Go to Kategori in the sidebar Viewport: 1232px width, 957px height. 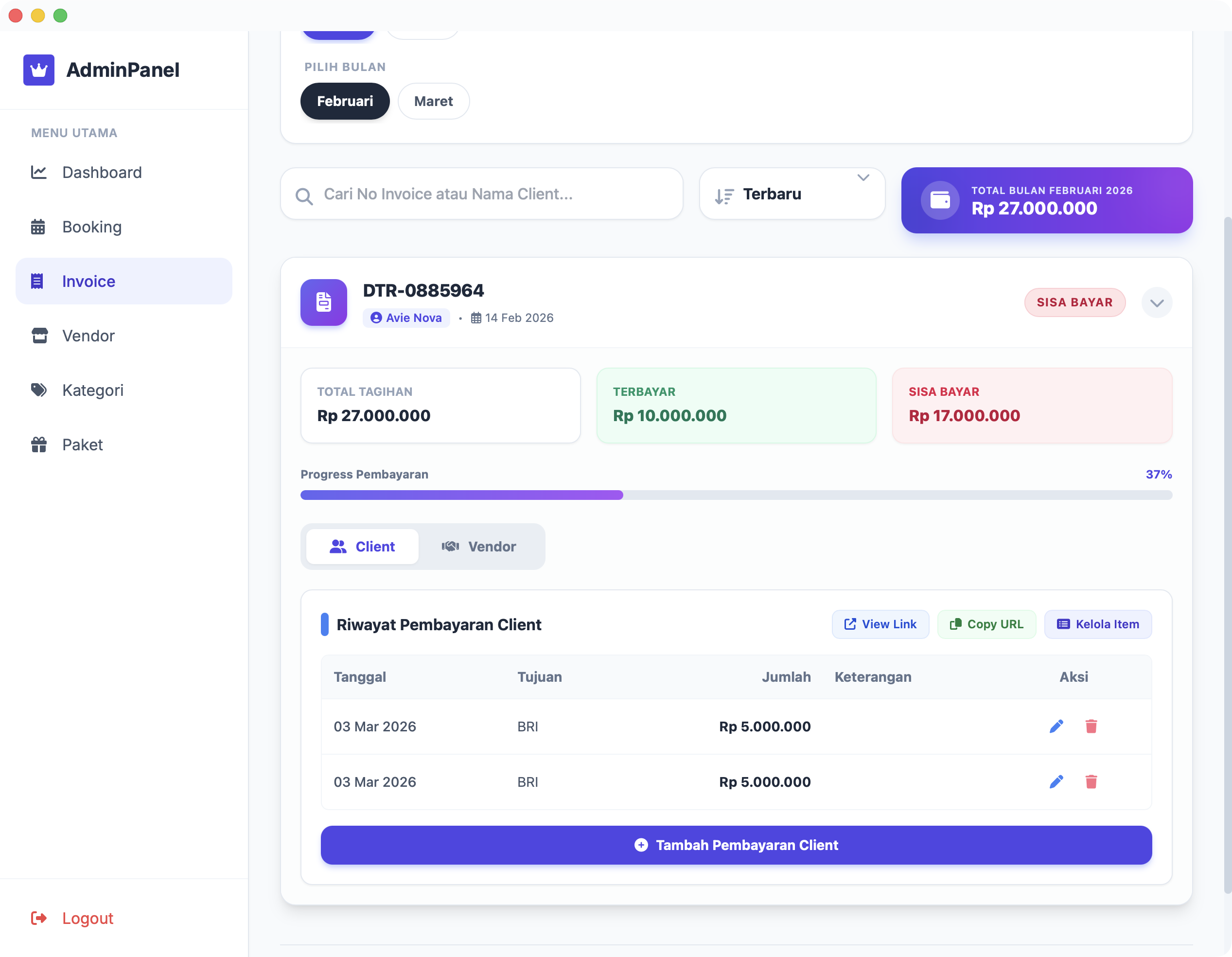(92, 390)
